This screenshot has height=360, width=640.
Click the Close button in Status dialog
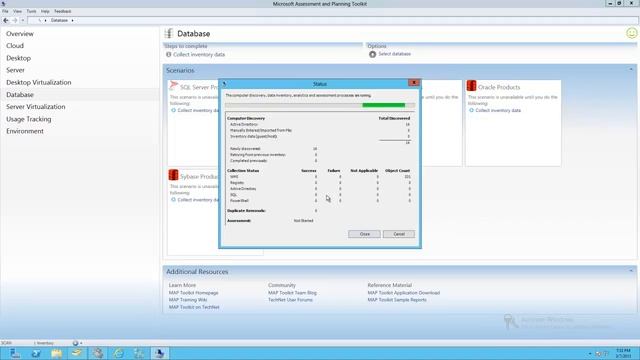[364, 234]
